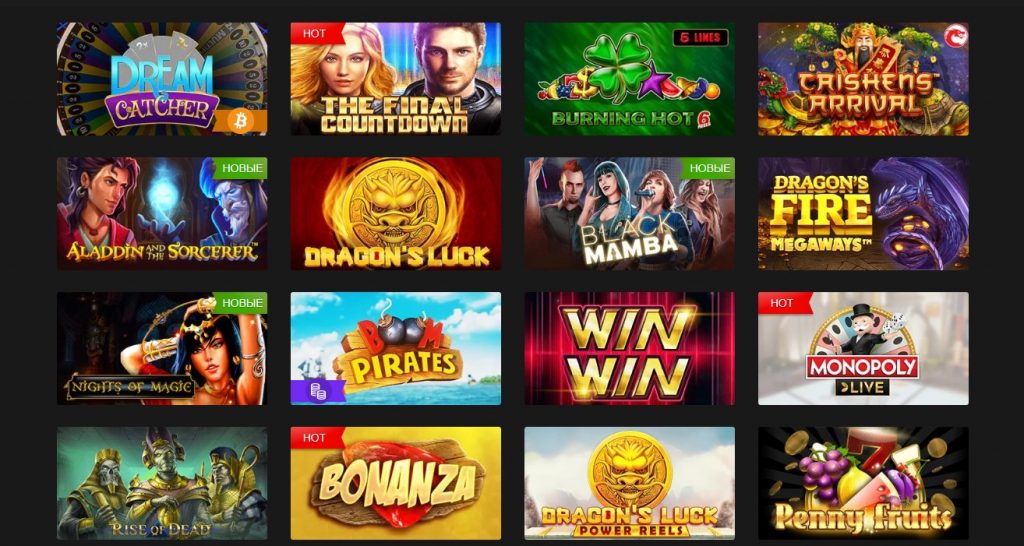The width and height of the screenshot is (1024, 546).
Task: Select the Win Win slot tile
Action: coord(630,348)
